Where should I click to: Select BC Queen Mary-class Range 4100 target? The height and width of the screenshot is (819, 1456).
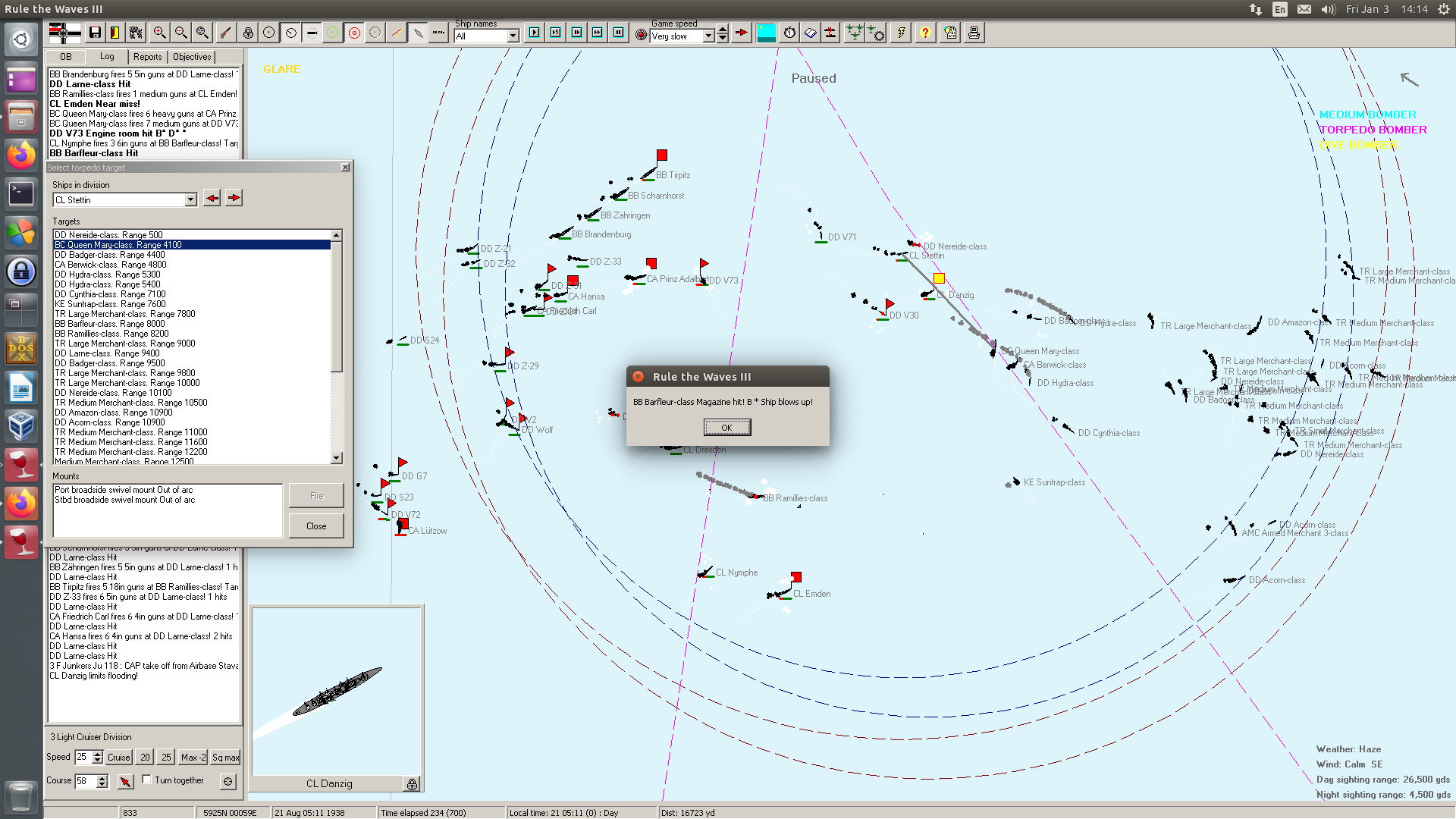tap(192, 245)
